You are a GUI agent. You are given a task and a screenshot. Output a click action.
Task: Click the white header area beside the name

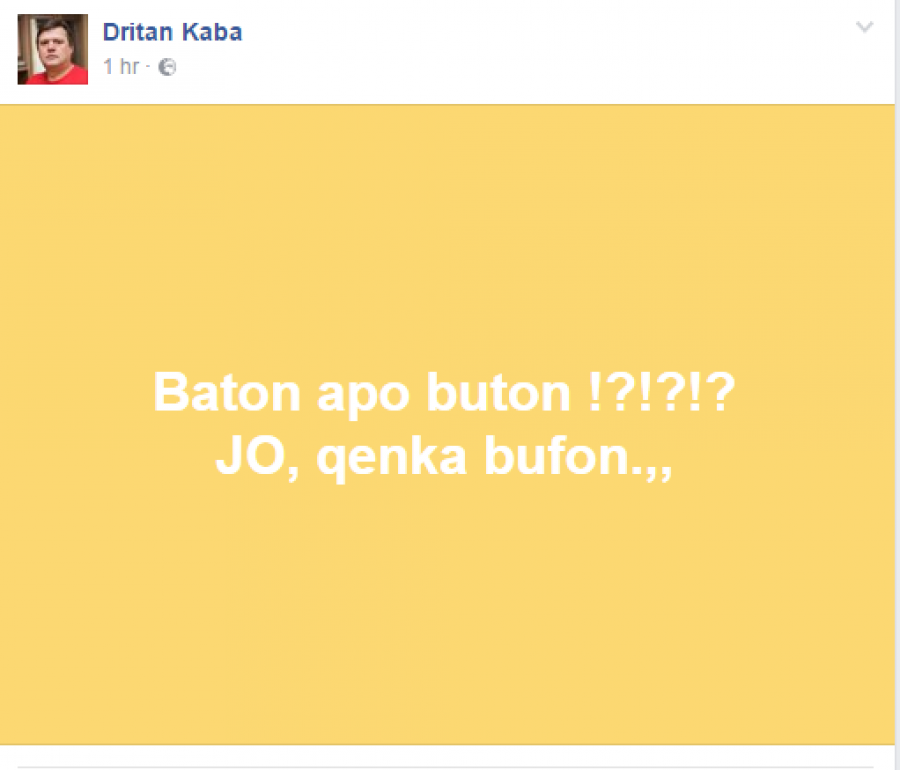point(545,52)
